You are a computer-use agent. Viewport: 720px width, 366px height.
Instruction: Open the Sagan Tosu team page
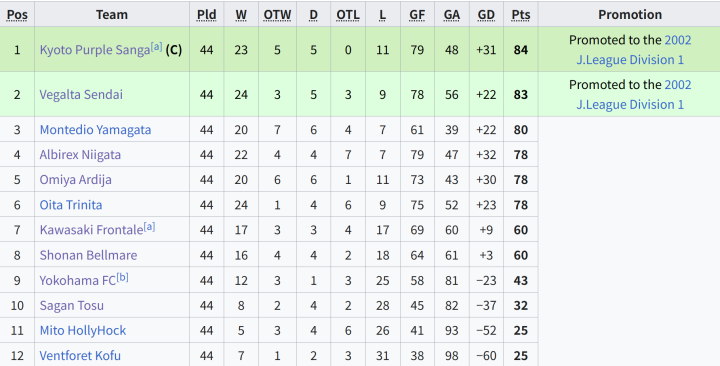coord(72,305)
